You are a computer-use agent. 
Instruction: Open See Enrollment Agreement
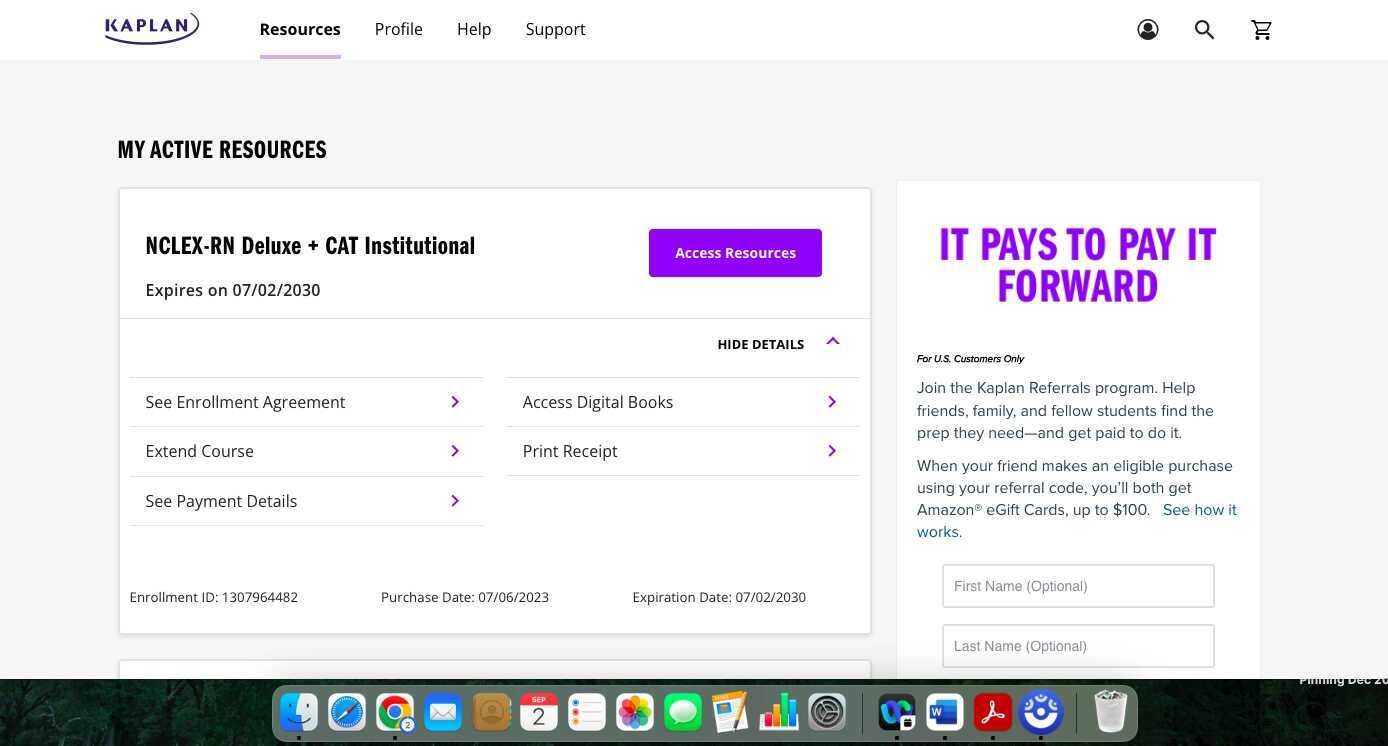point(245,401)
